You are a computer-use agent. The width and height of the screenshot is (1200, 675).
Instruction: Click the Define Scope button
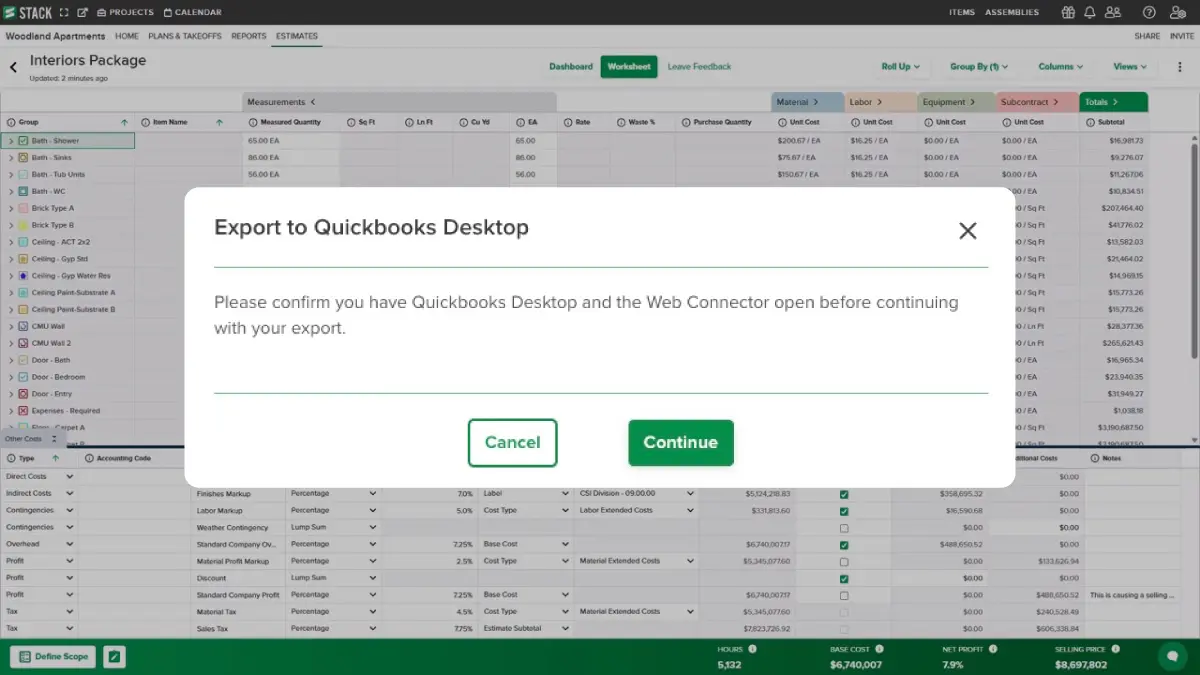(54, 657)
